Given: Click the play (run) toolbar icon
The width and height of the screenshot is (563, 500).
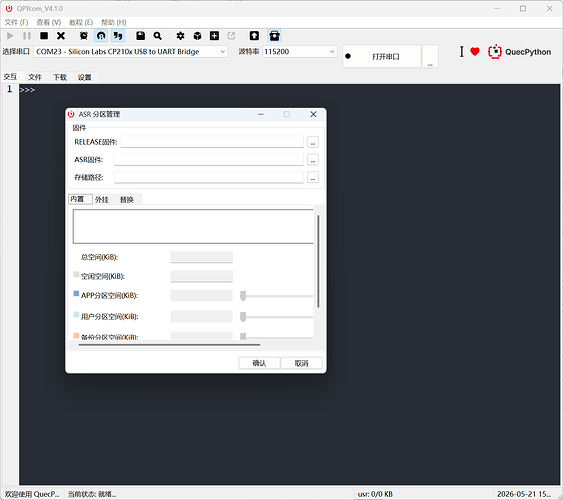Looking at the screenshot, I should 10,36.
